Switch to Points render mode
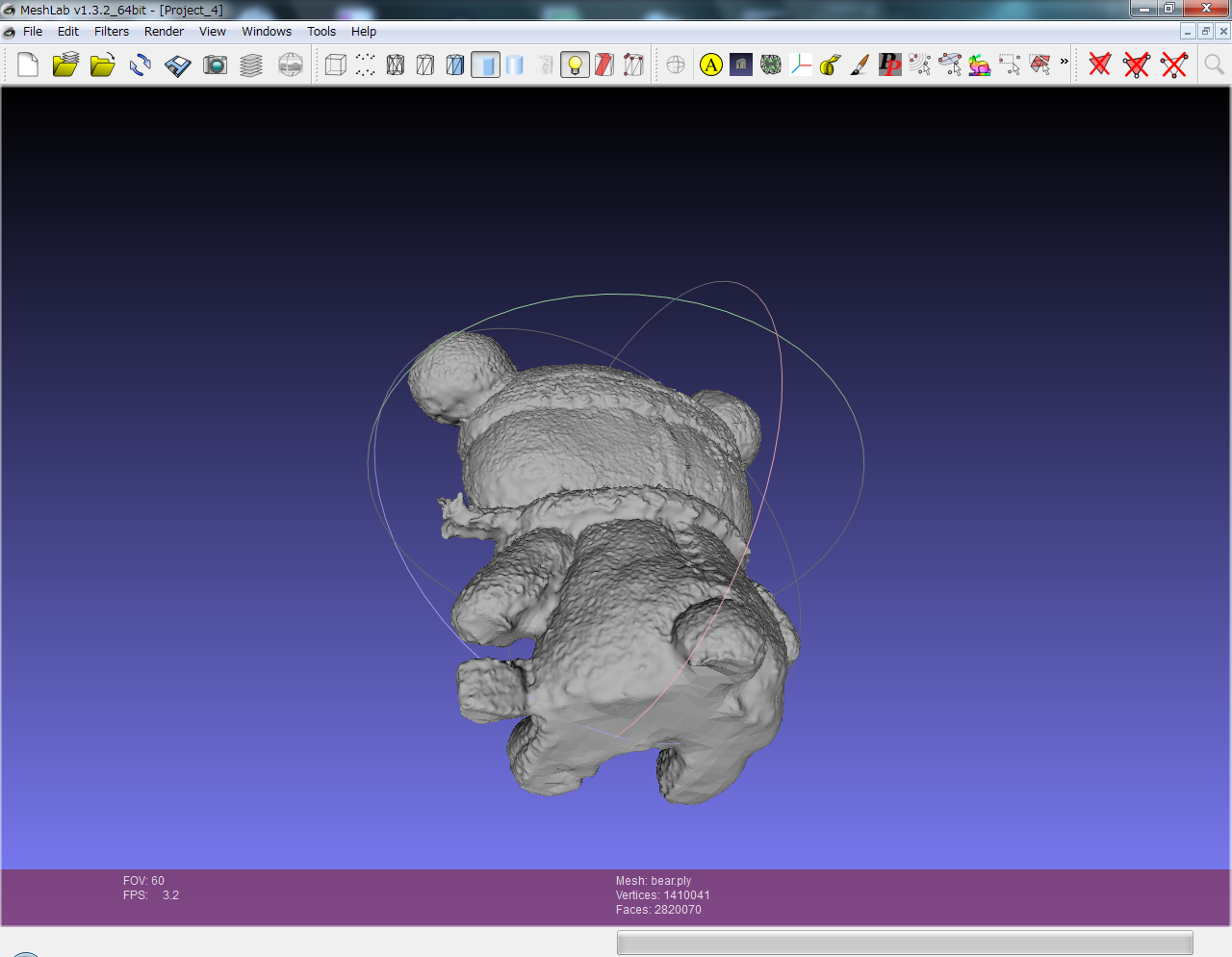Image resolution: width=1232 pixels, height=957 pixels. [366, 65]
